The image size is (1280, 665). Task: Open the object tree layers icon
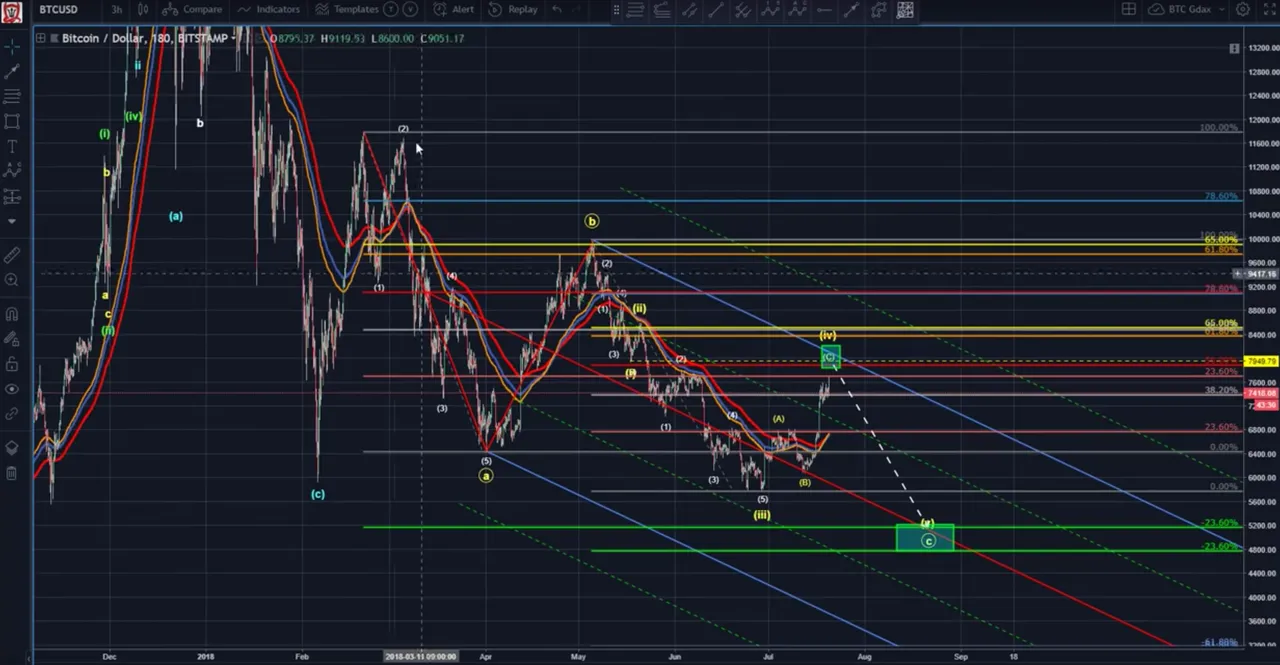click(x=12, y=448)
